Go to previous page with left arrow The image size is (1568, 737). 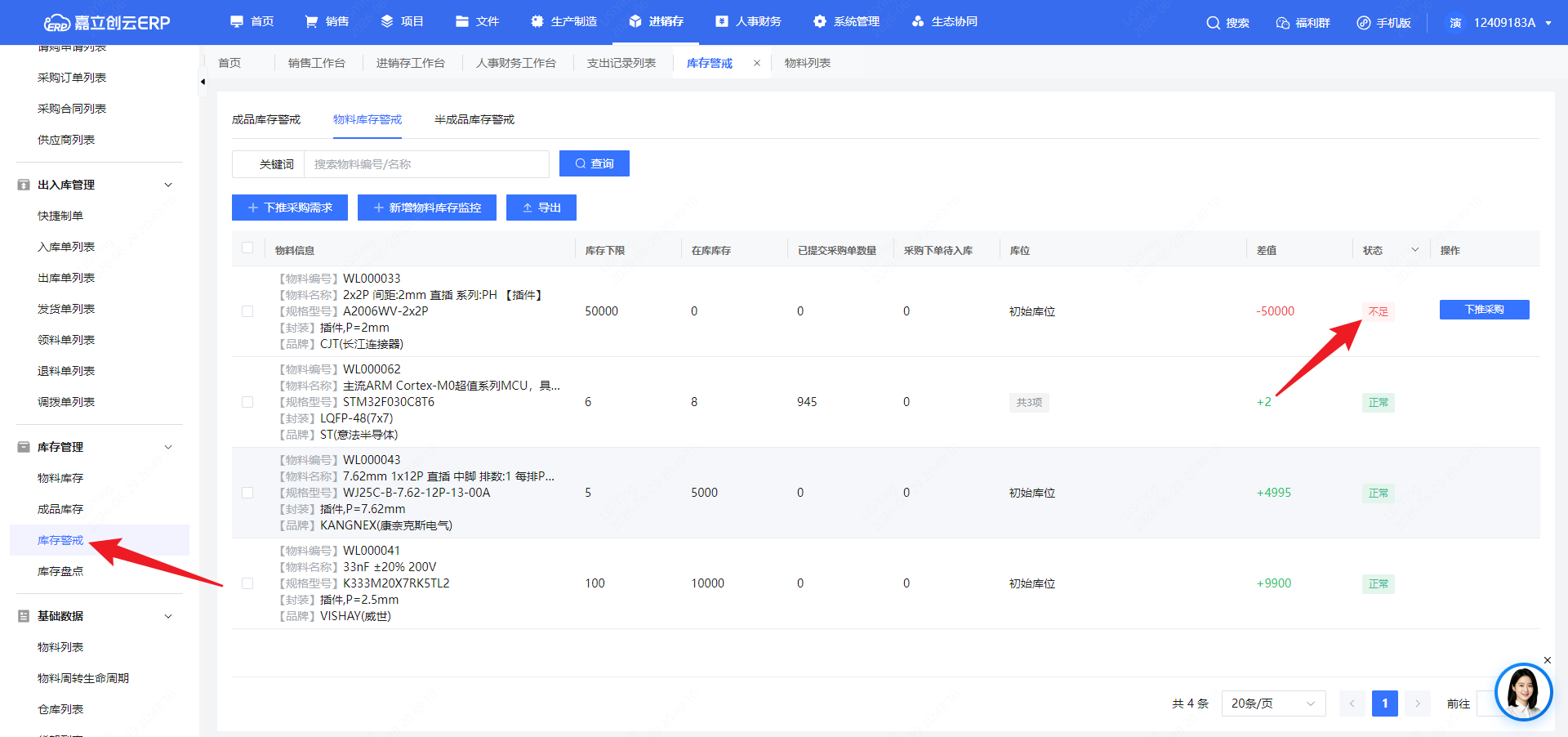(x=1352, y=703)
